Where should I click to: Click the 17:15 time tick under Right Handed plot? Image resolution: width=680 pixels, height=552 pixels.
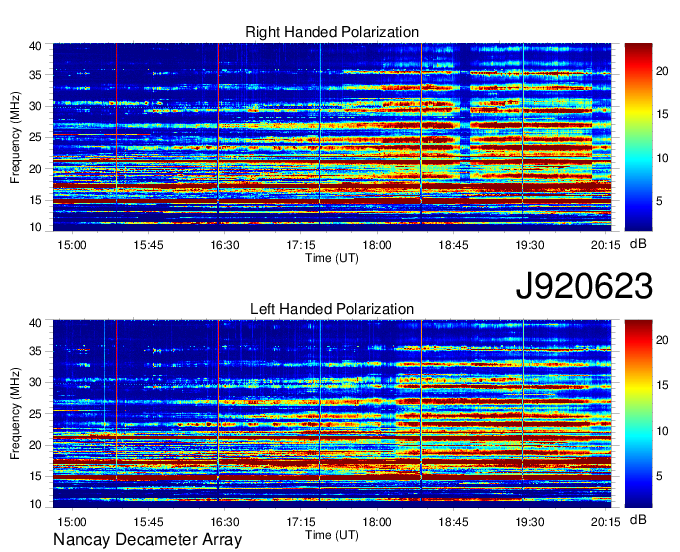coord(301,245)
